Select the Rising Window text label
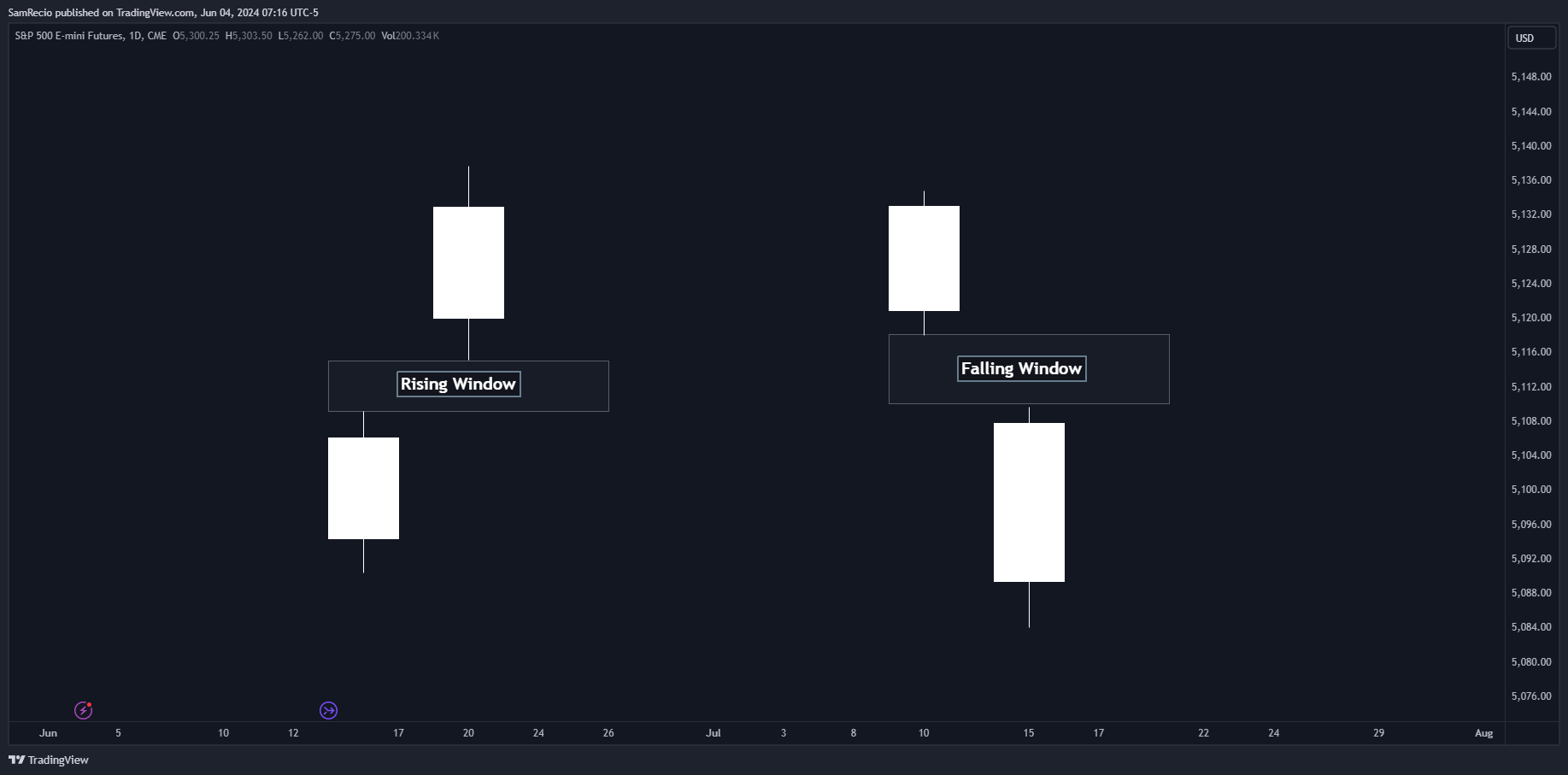 coord(459,385)
